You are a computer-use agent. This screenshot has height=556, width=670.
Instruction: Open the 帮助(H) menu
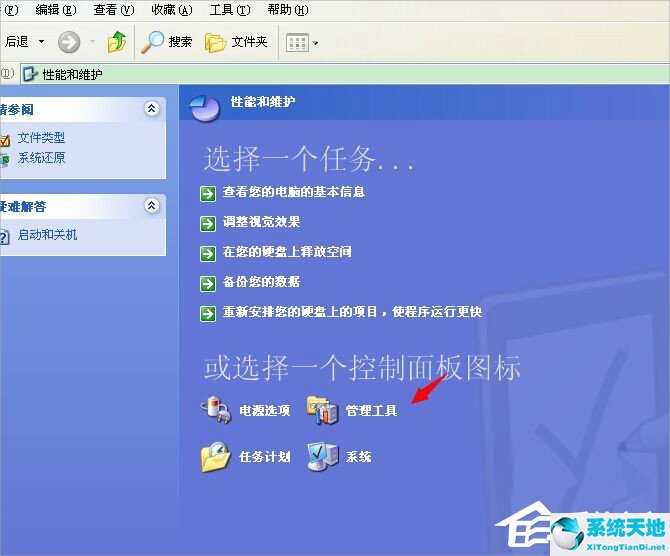pyautogui.click(x=288, y=9)
